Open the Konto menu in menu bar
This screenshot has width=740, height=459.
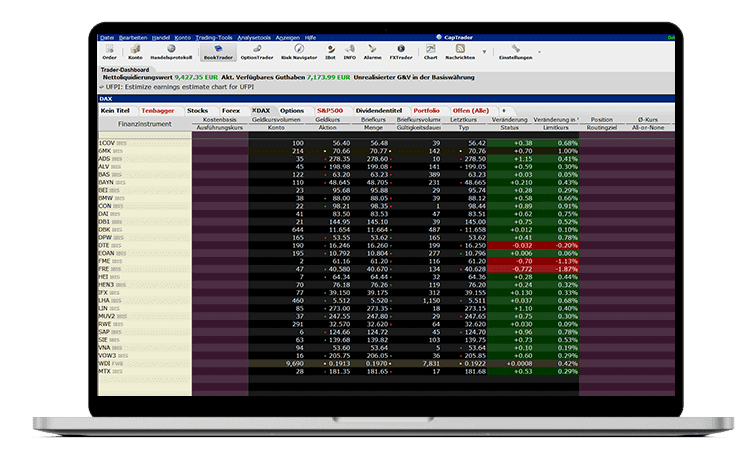pyautogui.click(x=183, y=37)
